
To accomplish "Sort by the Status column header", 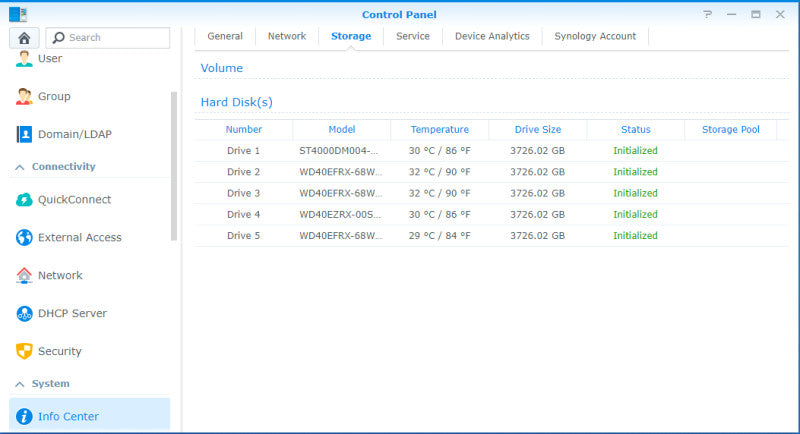I will [x=636, y=130].
